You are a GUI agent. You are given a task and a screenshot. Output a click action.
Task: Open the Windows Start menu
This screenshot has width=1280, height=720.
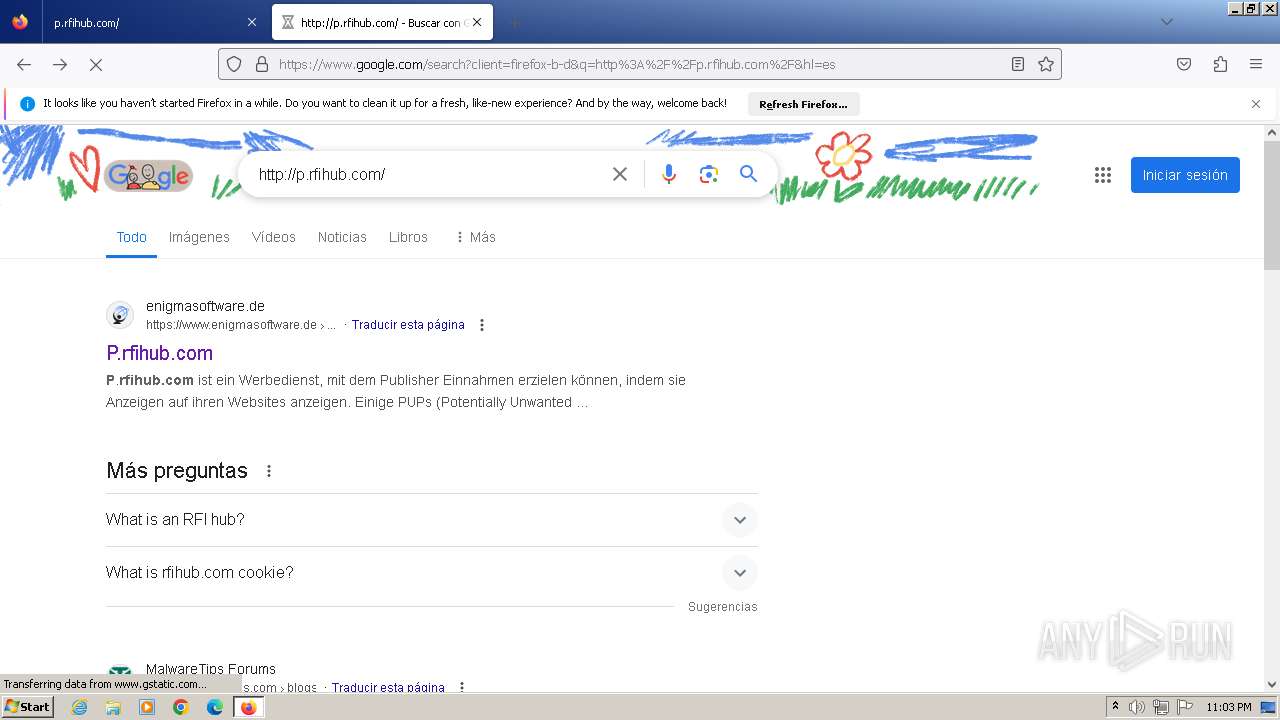[27, 707]
